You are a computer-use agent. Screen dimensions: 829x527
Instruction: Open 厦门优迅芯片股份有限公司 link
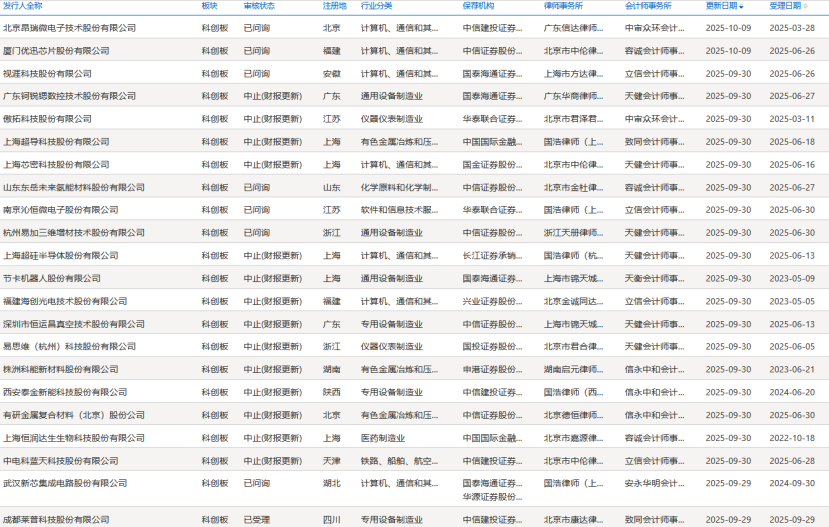point(58,51)
